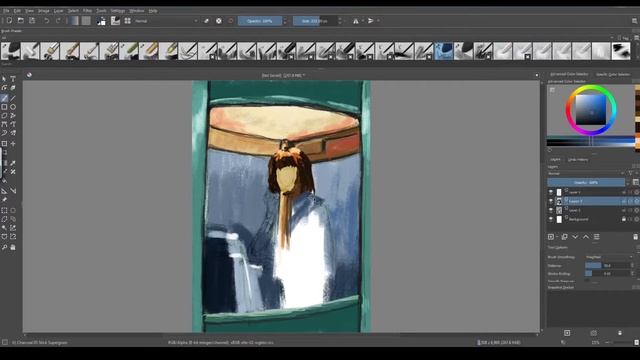Open the Help menu

(153, 11)
